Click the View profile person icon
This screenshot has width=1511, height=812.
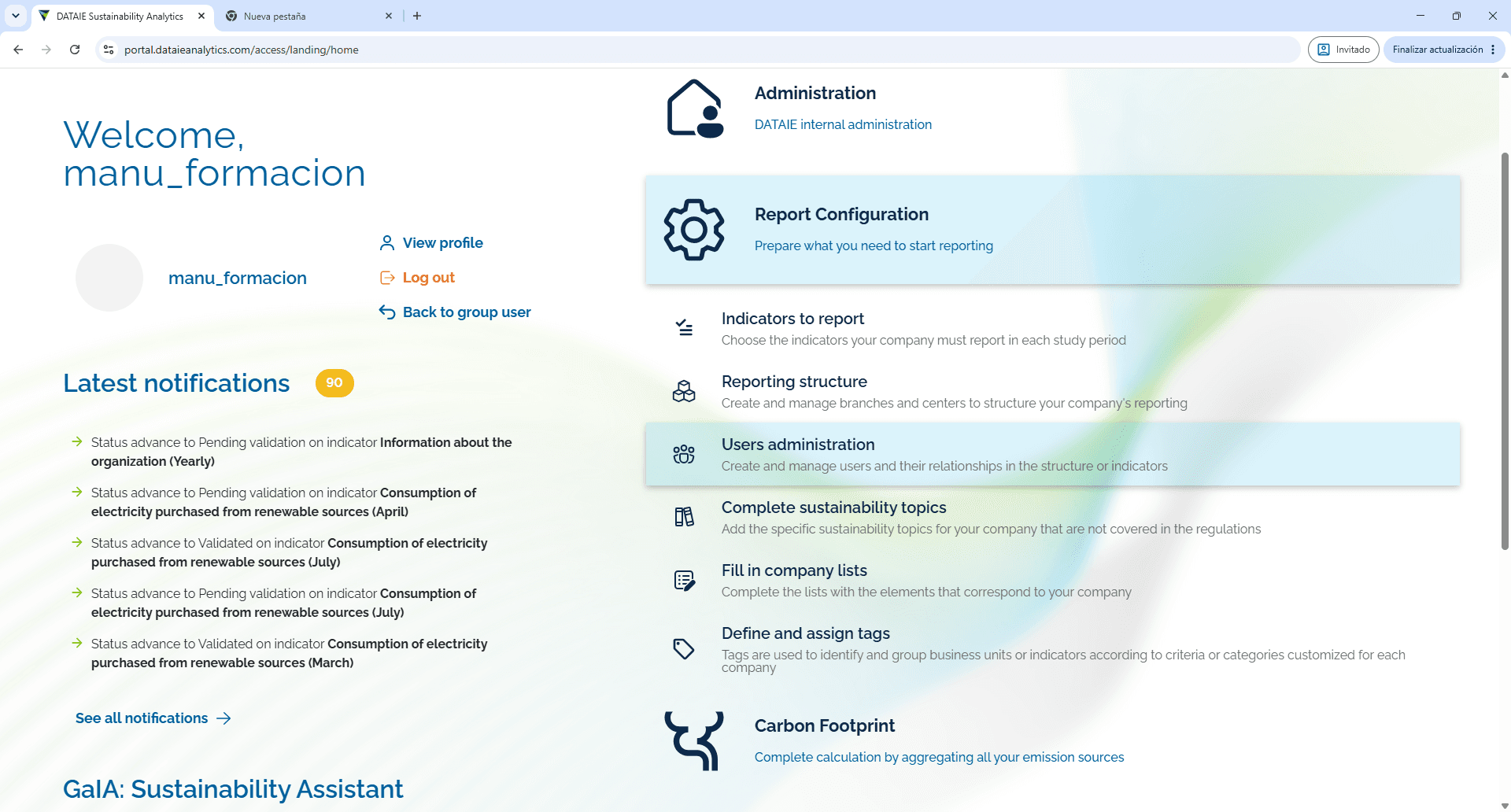(387, 243)
